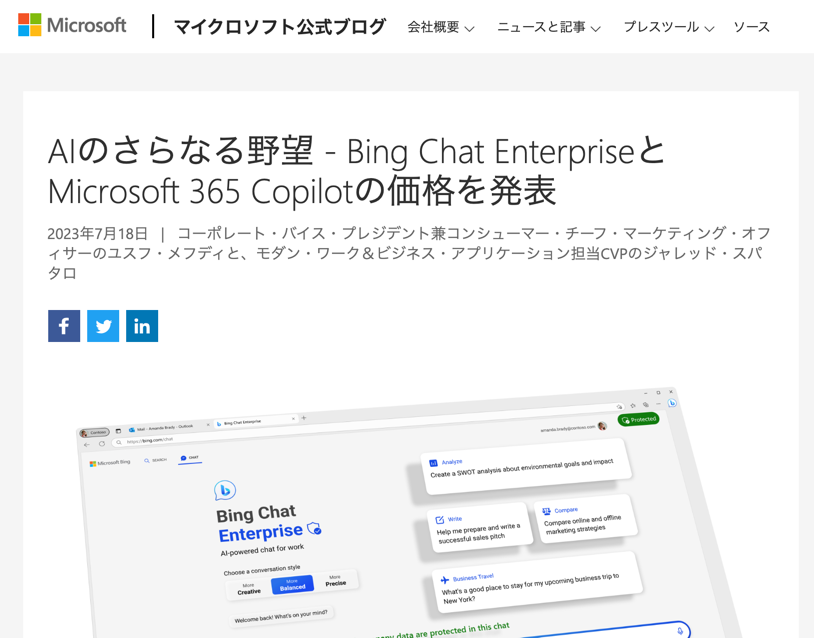Click the Facebook share icon
814x638 pixels.
[x=63, y=325]
